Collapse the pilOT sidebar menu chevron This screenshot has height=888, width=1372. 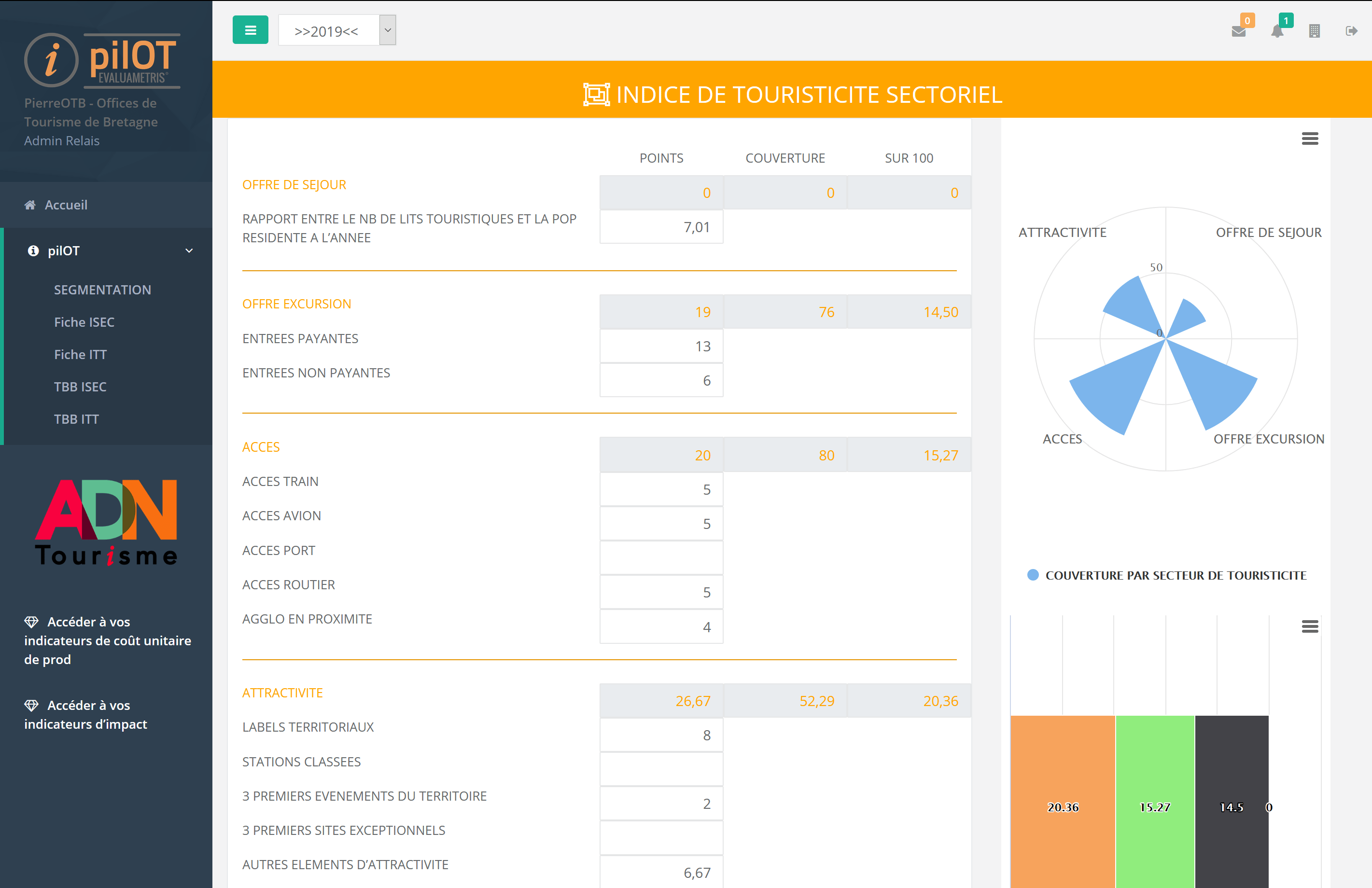pyautogui.click(x=189, y=250)
